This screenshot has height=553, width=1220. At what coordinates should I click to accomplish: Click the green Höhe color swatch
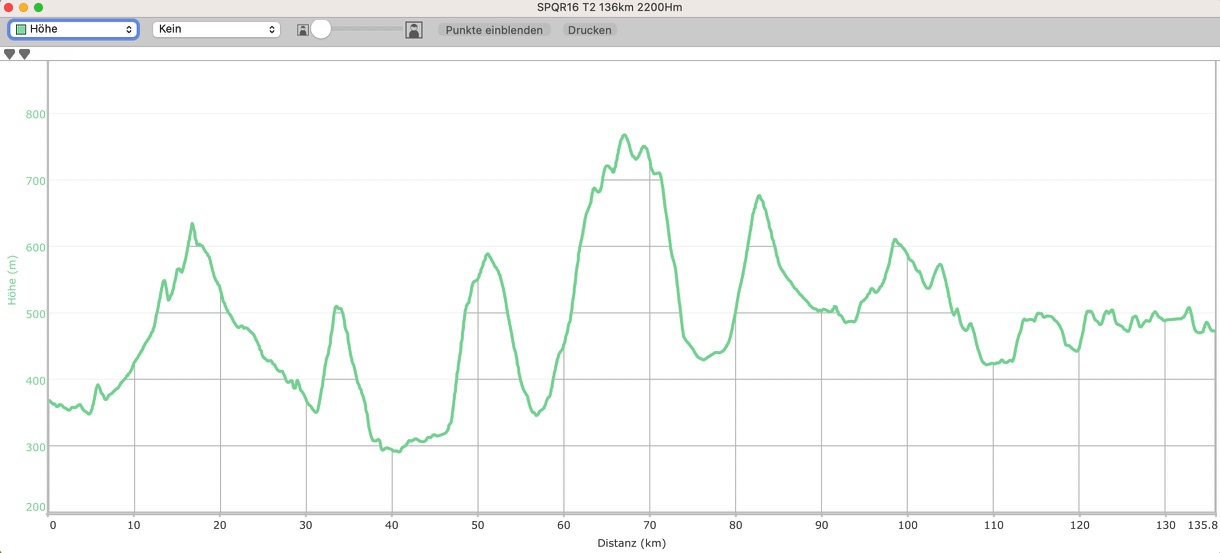tap(21, 30)
